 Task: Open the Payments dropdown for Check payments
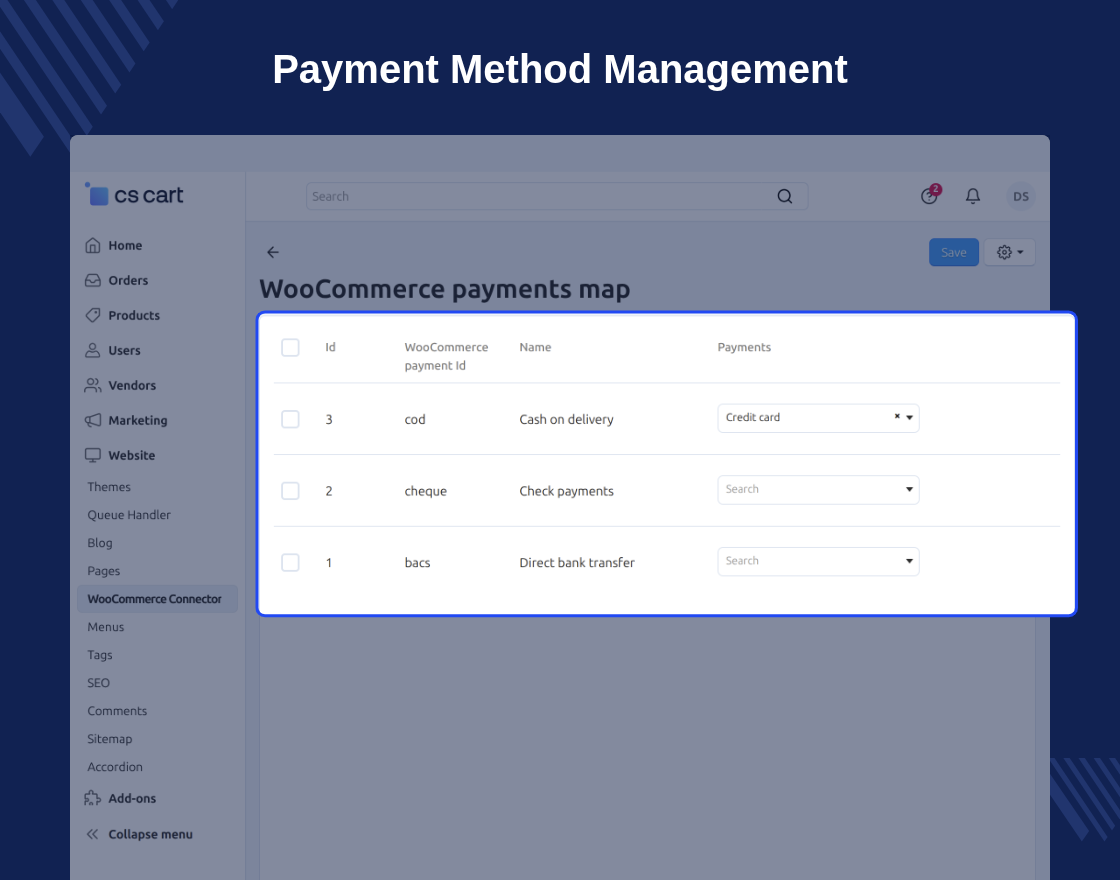(818, 489)
